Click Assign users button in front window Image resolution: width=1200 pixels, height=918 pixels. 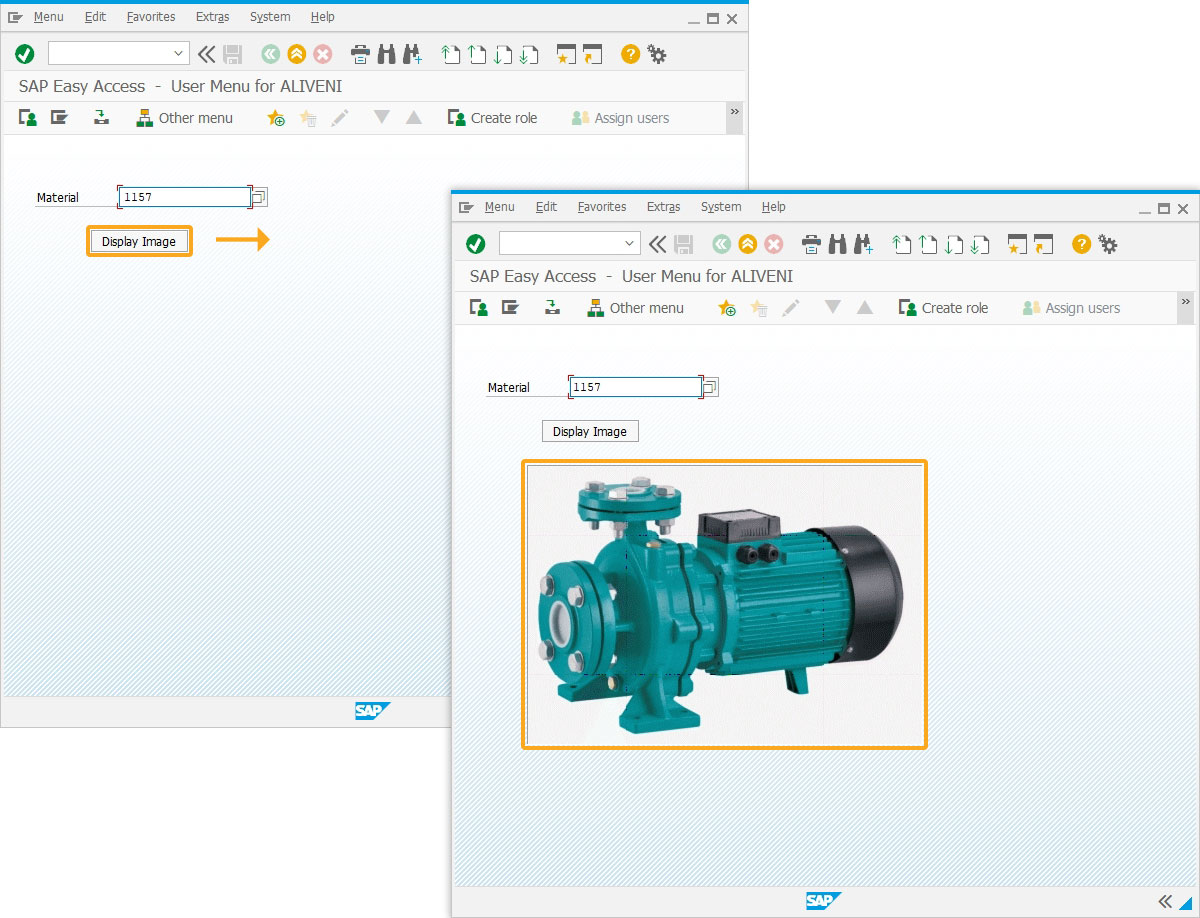1071,308
